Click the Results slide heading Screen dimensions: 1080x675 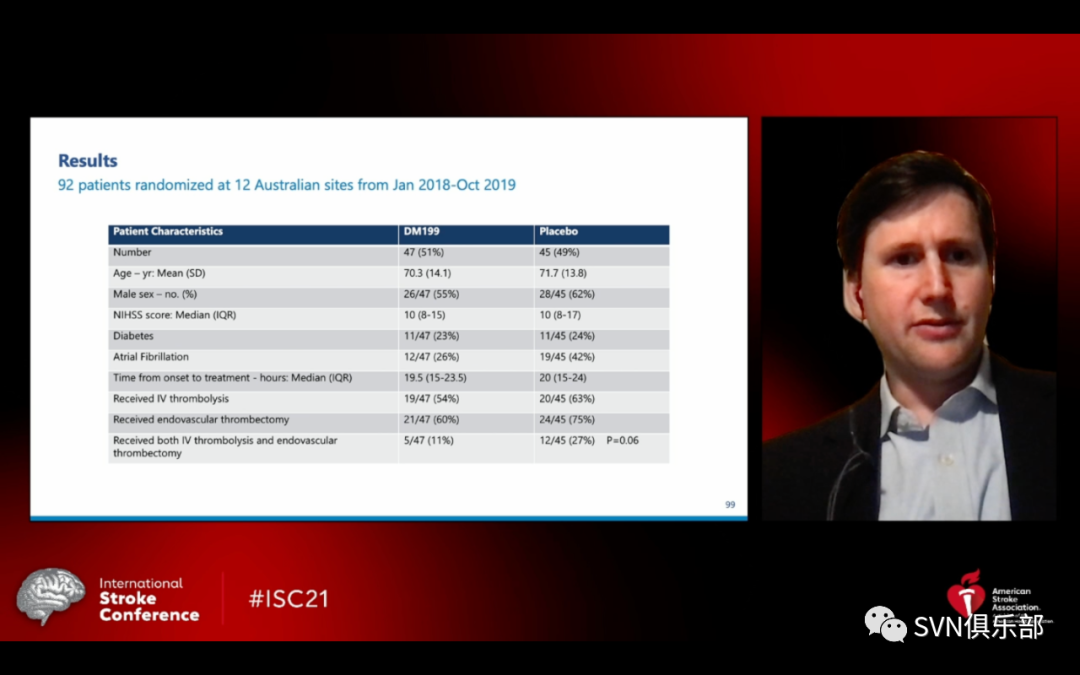pyautogui.click(x=87, y=160)
